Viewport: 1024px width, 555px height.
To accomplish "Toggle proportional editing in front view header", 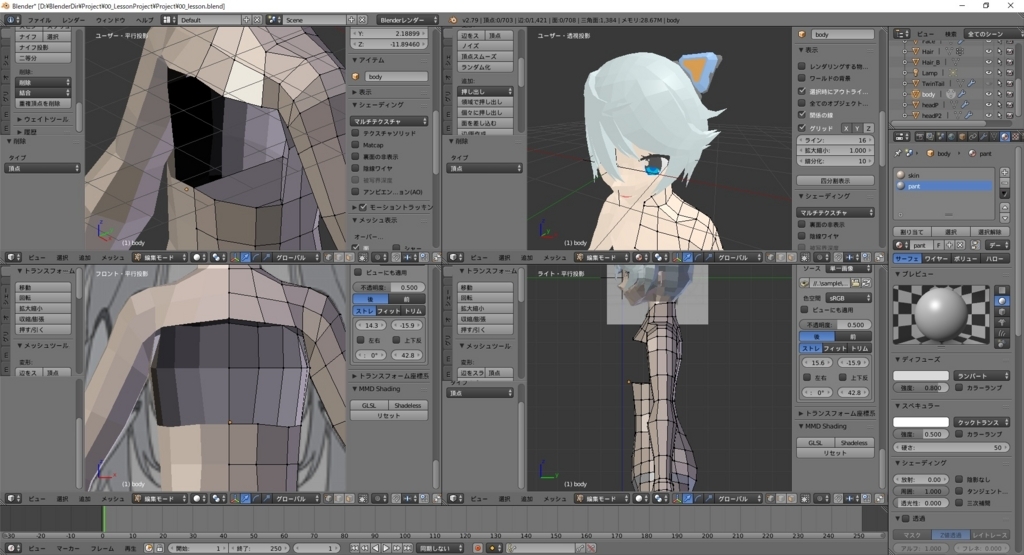I will [377, 498].
